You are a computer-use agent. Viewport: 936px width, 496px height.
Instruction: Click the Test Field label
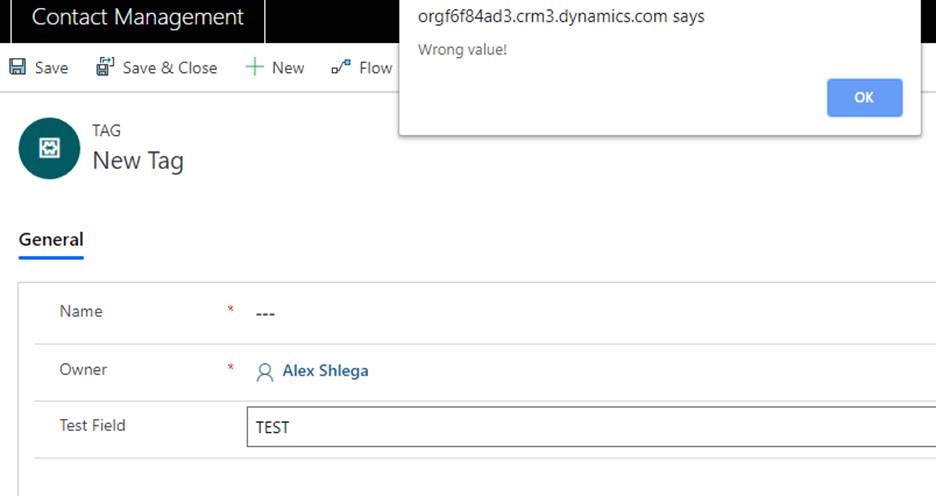pyautogui.click(x=93, y=426)
